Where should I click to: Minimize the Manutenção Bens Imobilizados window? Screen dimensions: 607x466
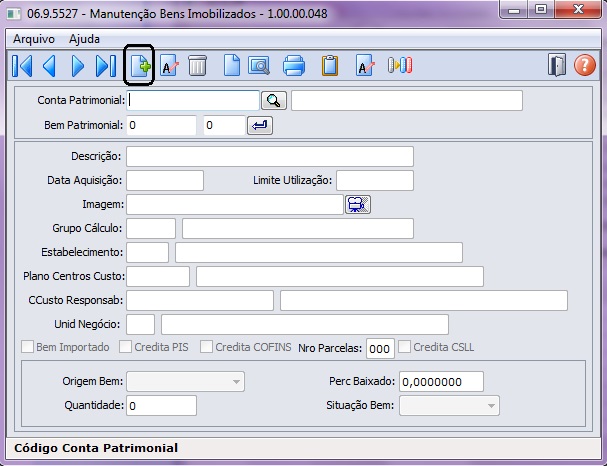click(x=514, y=9)
